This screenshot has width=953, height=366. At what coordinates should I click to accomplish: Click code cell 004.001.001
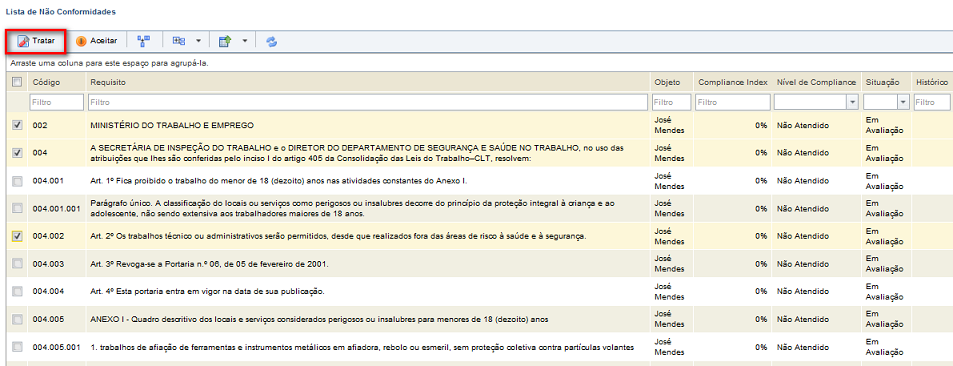click(57, 209)
